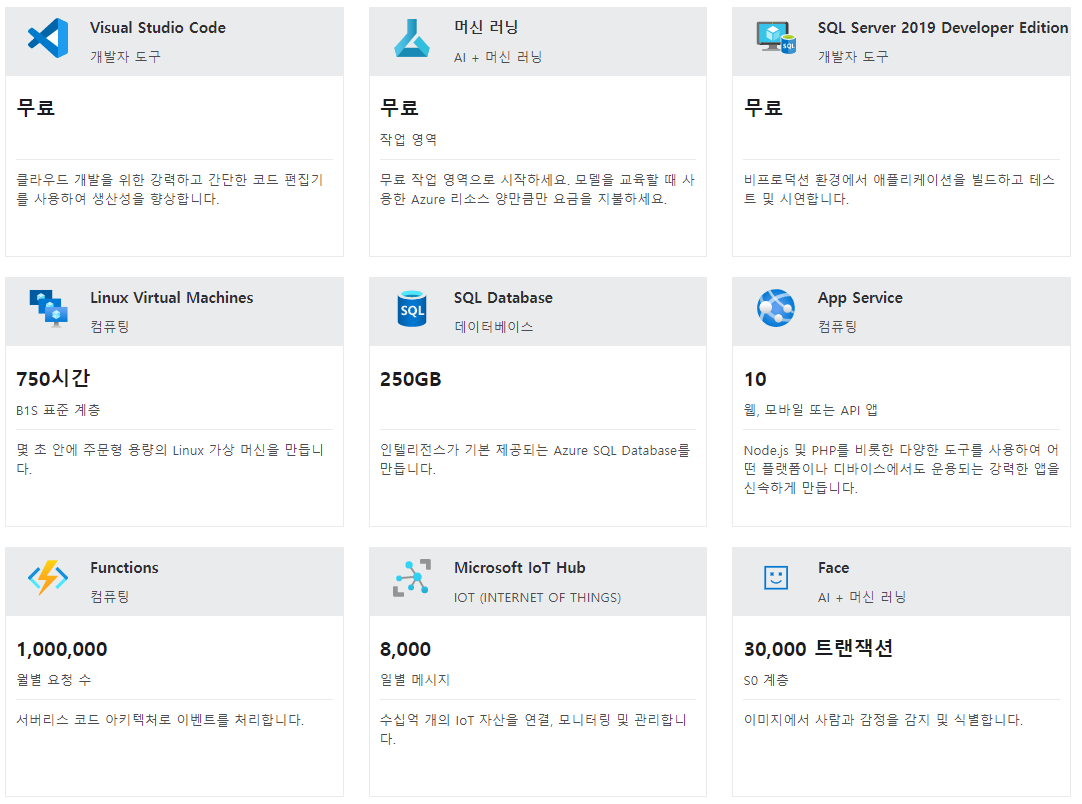Click the Microsoft IoT Hub icon
This screenshot has width=1082, height=804.
click(412, 578)
